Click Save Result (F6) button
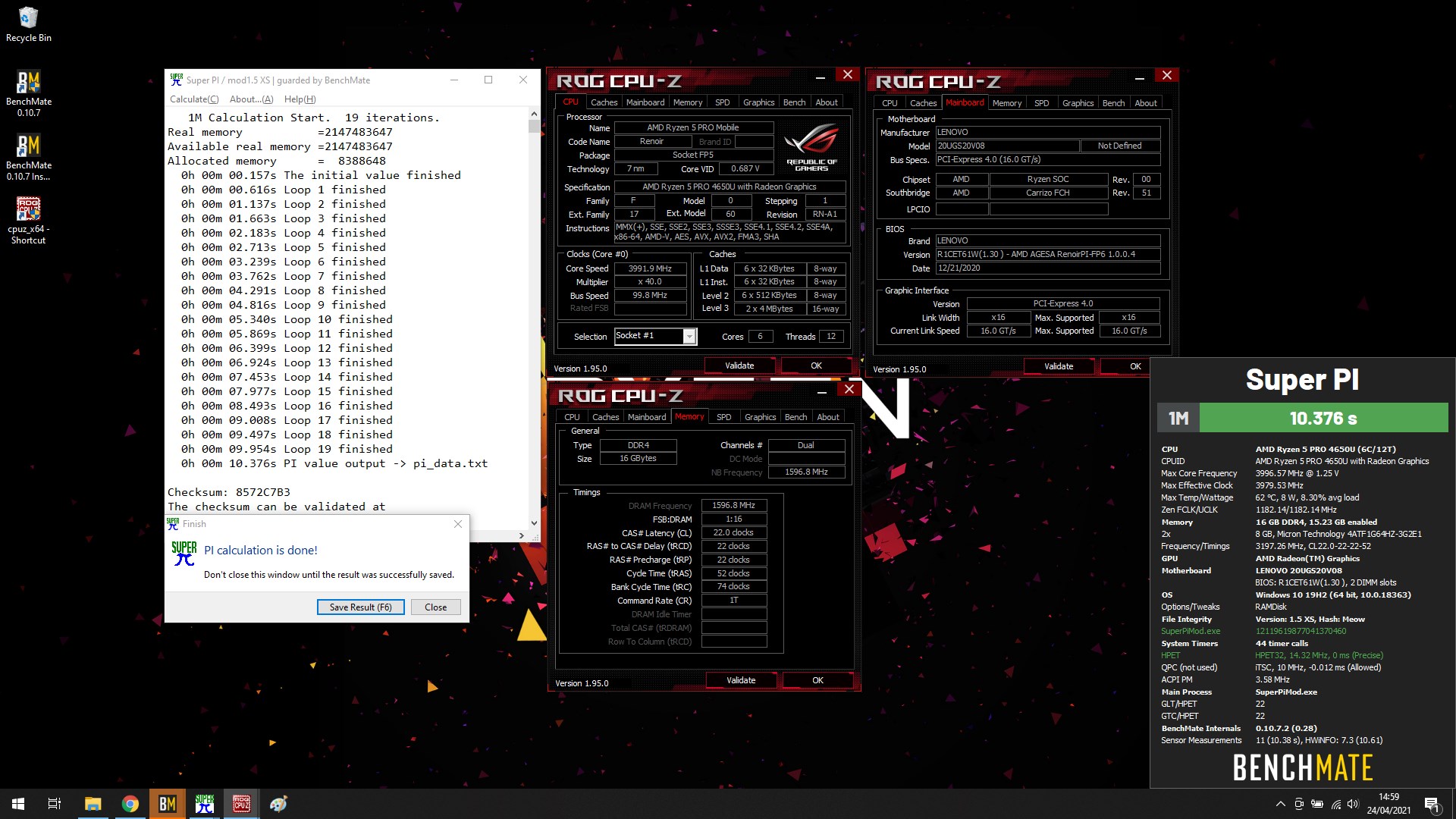The image size is (1456, 819). point(360,607)
